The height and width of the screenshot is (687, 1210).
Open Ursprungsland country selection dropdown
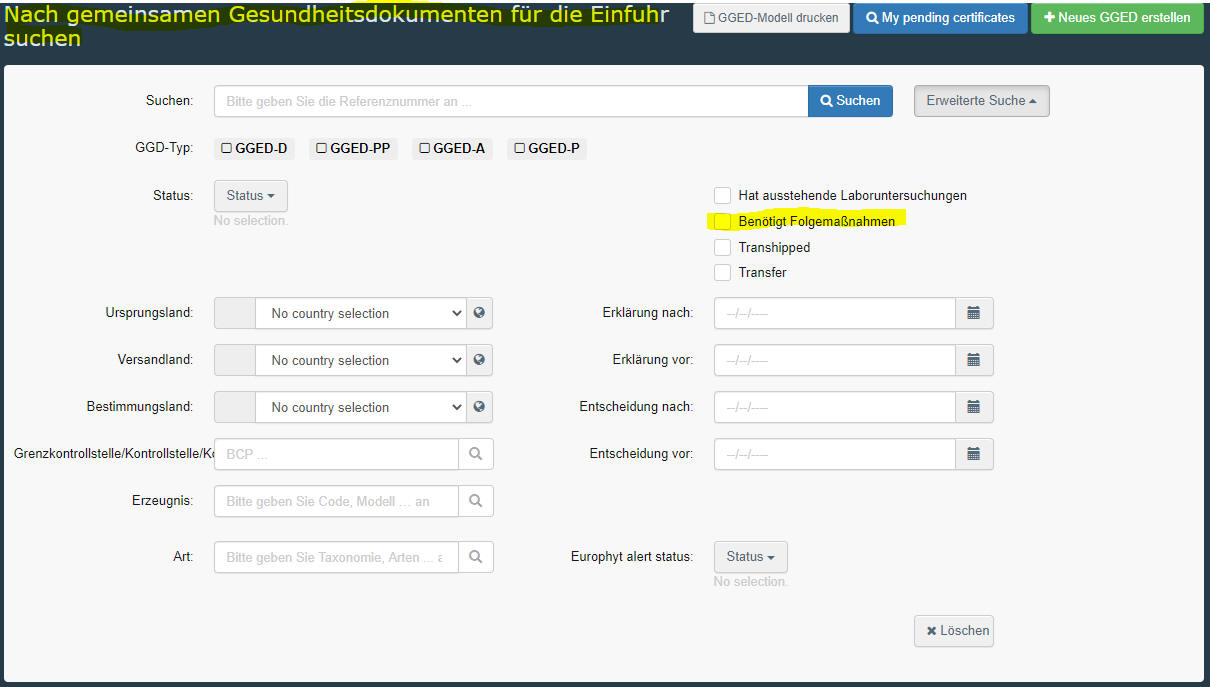[361, 313]
